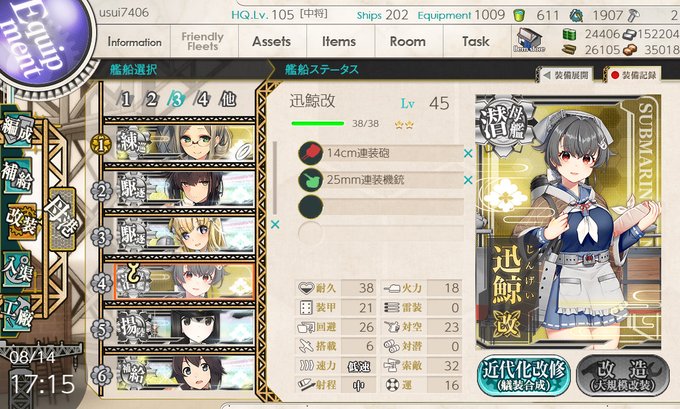The height and width of the screenshot is (409, 680).
Task: Remove the 14cm連装砲 equipment with X
Action: coord(468,153)
